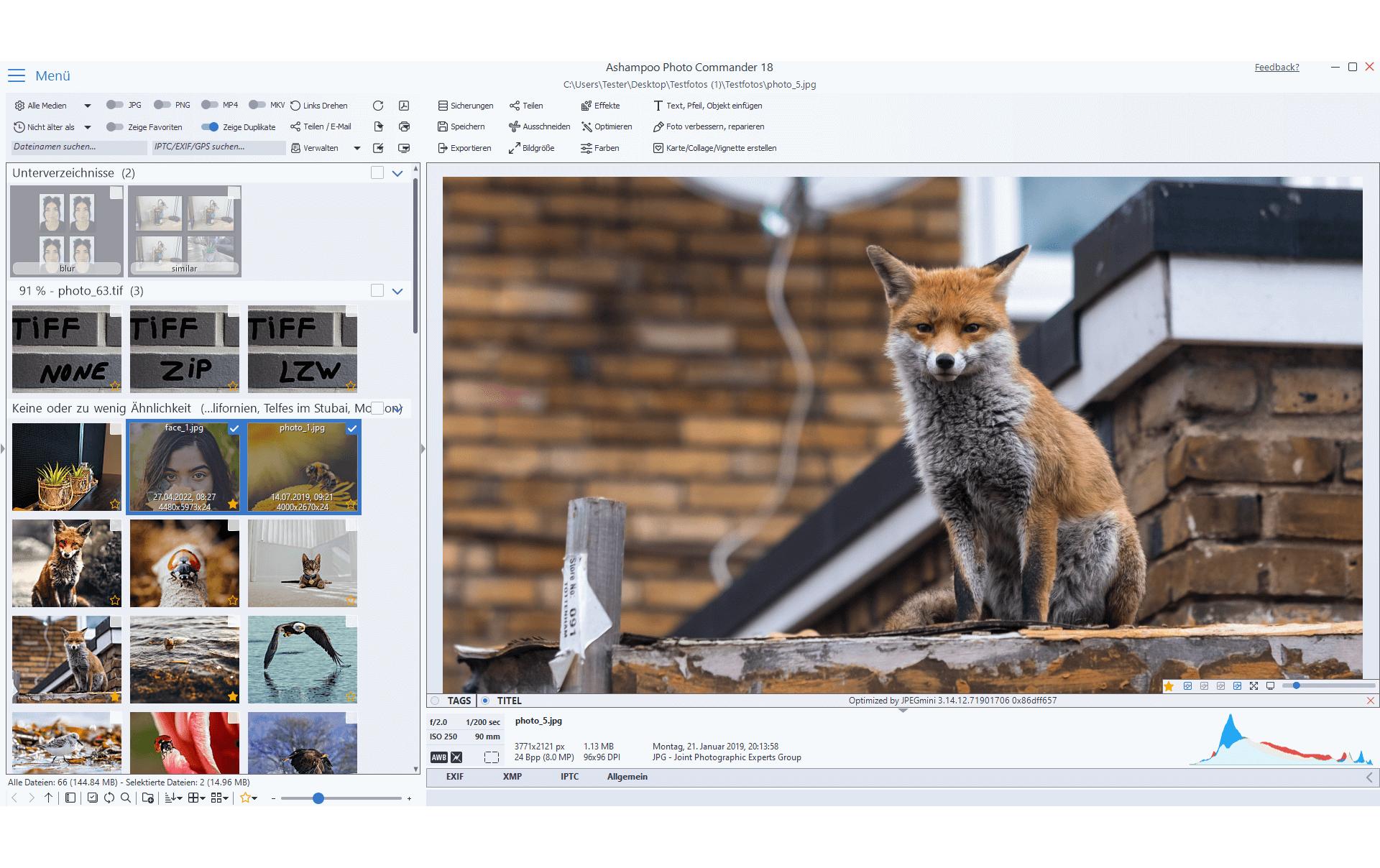The width and height of the screenshot is (1380, 868).
Task: Collapse the Unterverzeichnisse section chevron
Action: [397, 173]
